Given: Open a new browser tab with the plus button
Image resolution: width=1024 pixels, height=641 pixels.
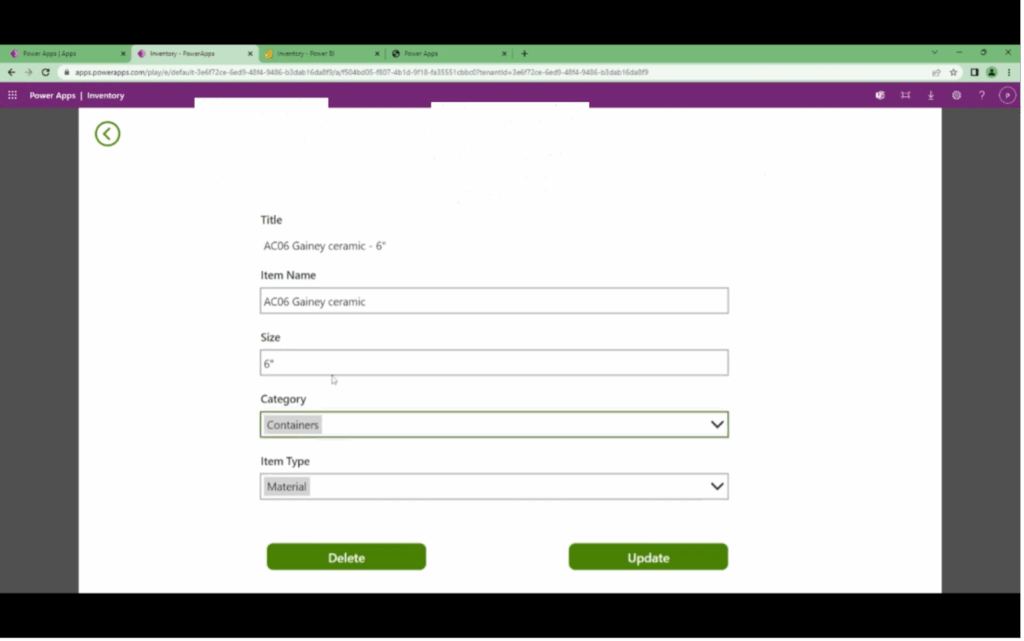Looking at the screenshot, I should 524,53.
